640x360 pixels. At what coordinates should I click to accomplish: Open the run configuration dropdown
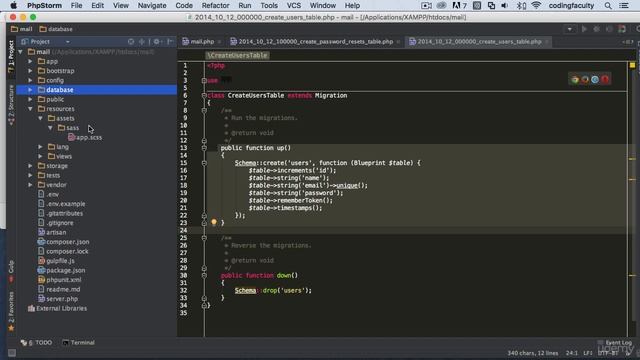569,29
